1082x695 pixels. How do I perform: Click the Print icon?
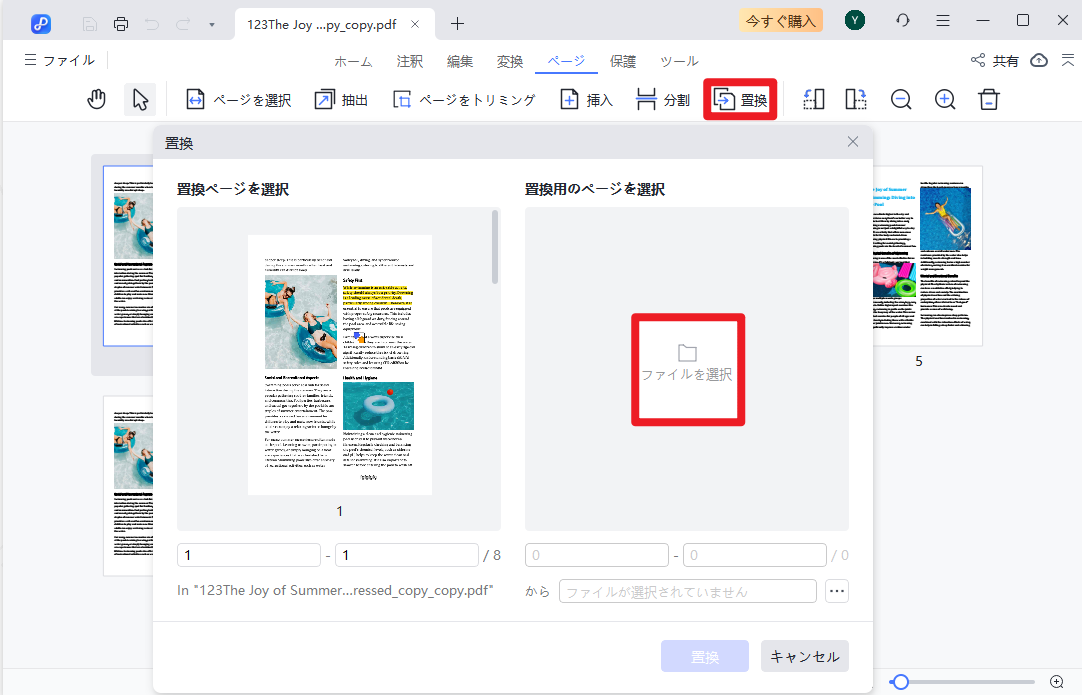click(120, 23)
